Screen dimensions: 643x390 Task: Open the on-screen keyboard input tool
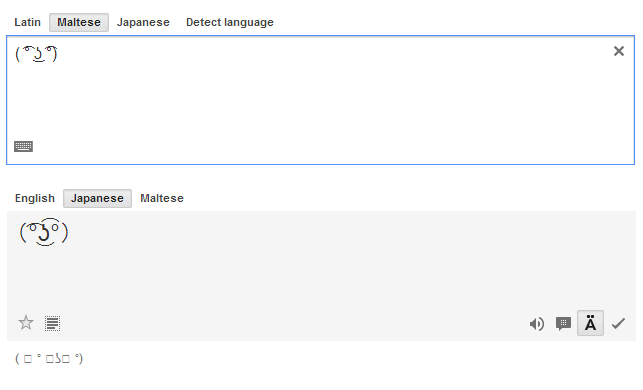point(23,146)
